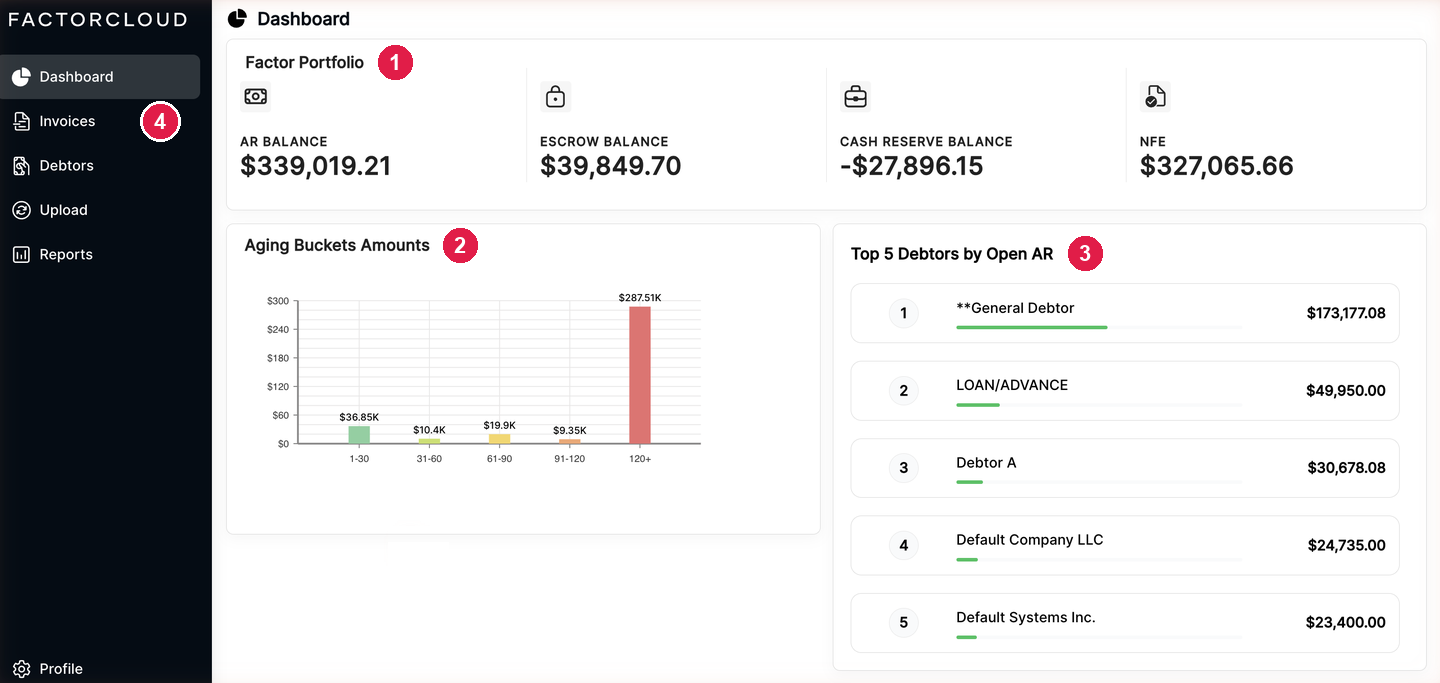This screenshot has height=683, width=1440.
Task: Click the $287.51K bar label
Action: click(x=640, y=297)
